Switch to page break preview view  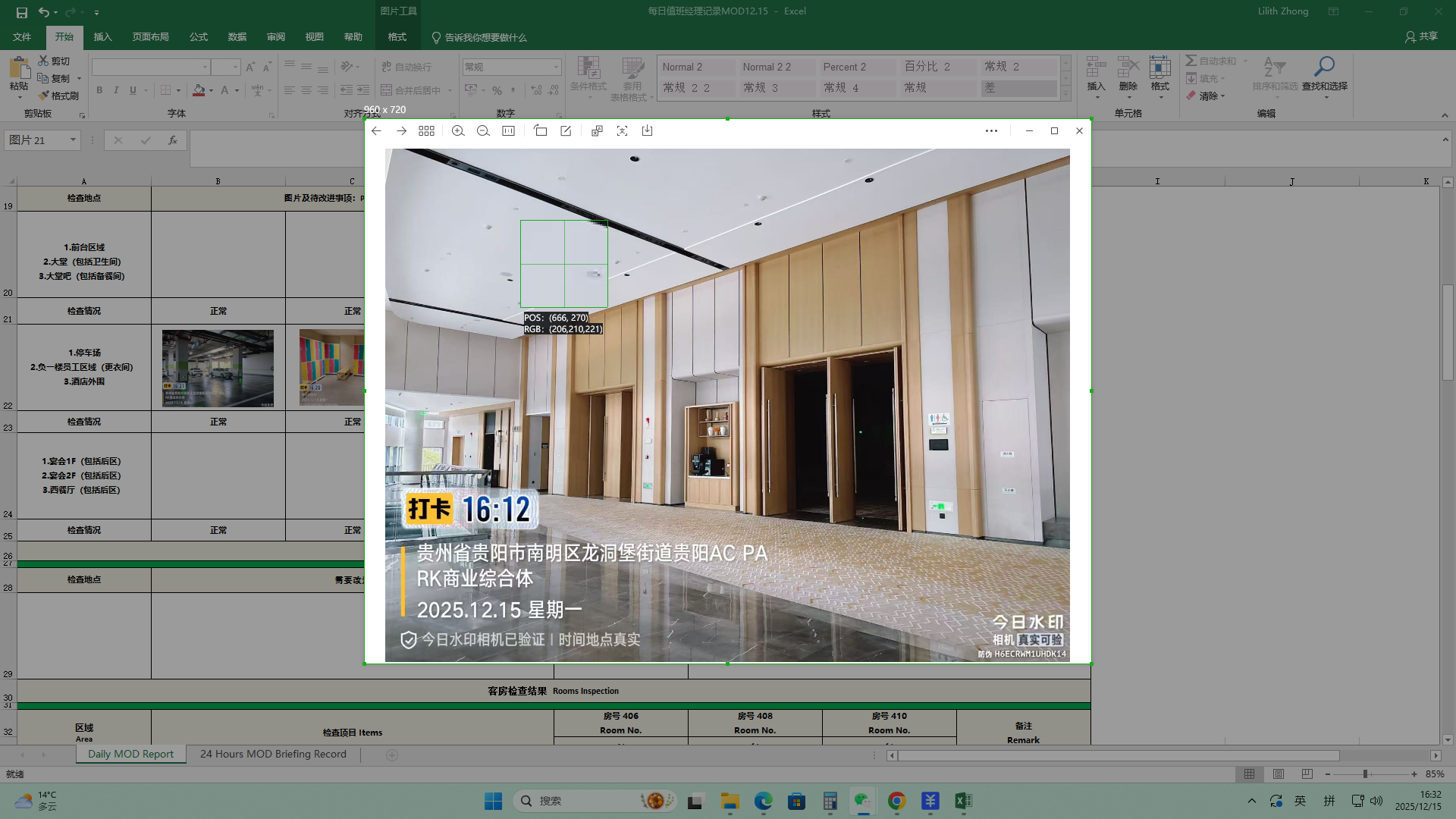pyautogui.click(x=1307, y=774)
